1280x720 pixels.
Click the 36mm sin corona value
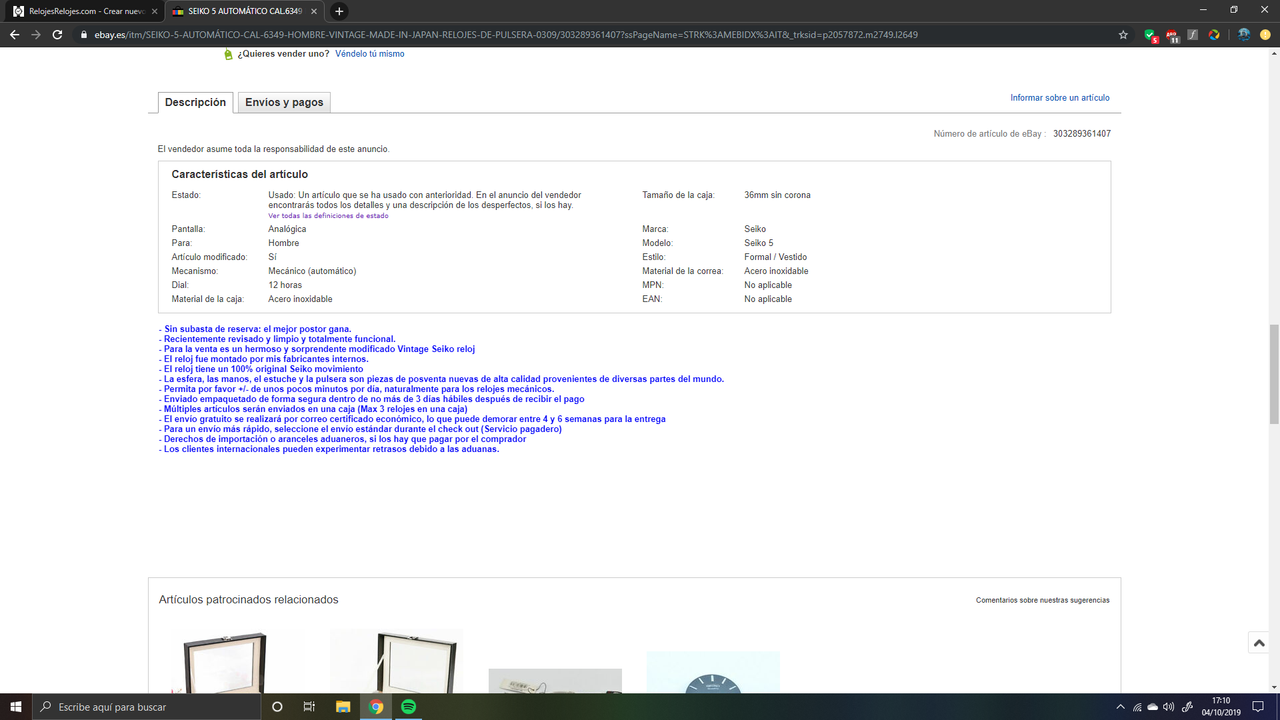pyautogui.click(x=777, y=195)
